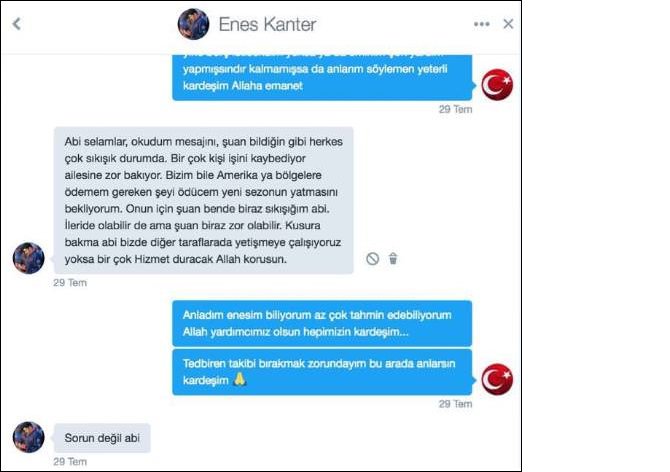Click top Turkish flag avatar
The width and height of the screenshot is (670, 472).
[x=497, y=85]
